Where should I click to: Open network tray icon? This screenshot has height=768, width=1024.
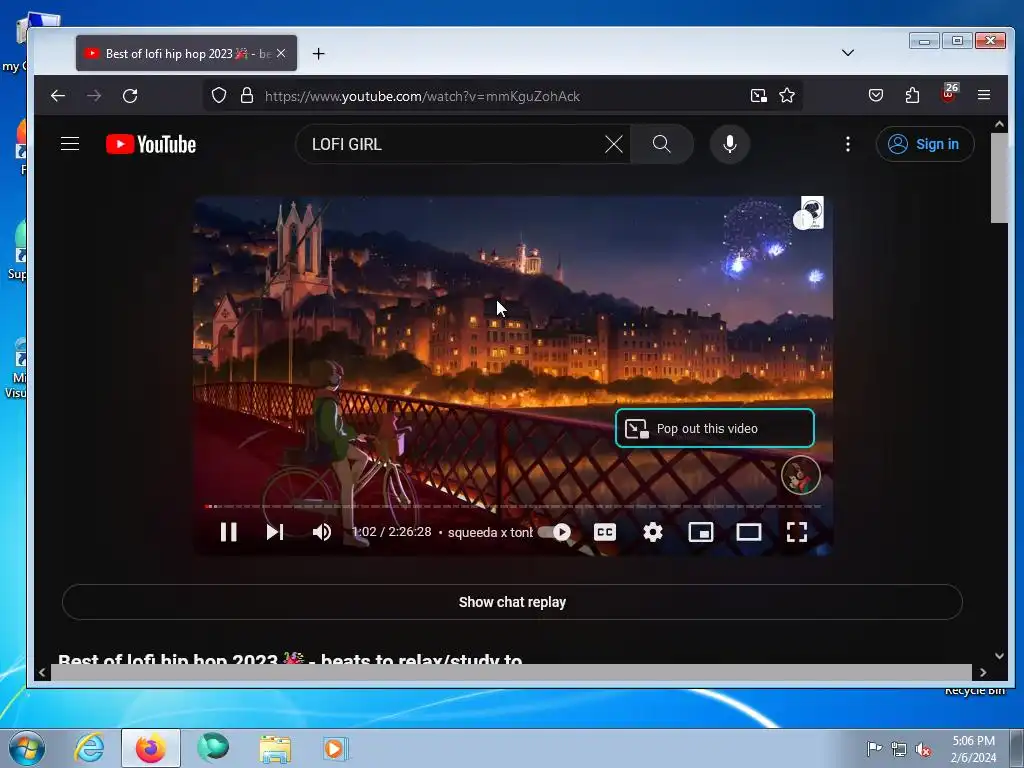point(899,749)
